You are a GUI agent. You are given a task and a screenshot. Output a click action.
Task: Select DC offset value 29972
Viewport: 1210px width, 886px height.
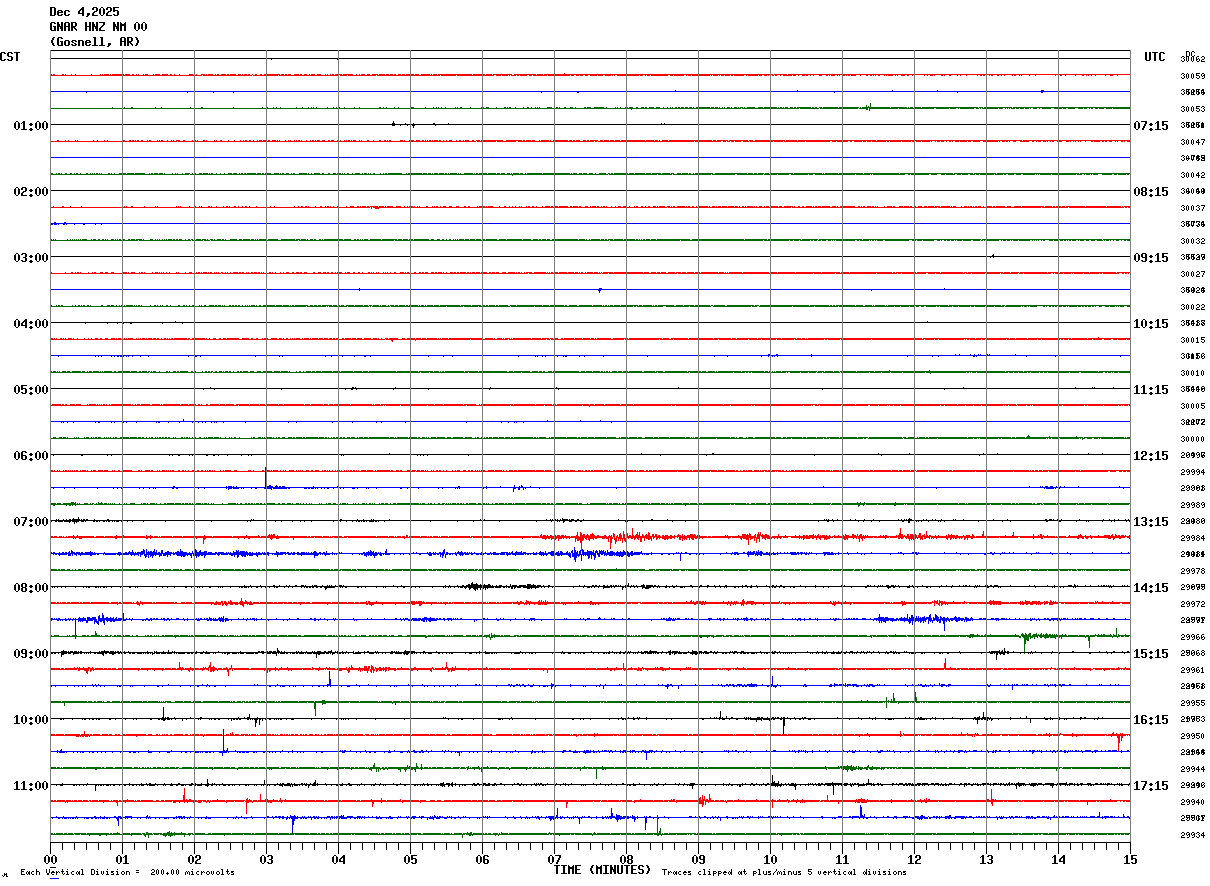point(1192,604)
